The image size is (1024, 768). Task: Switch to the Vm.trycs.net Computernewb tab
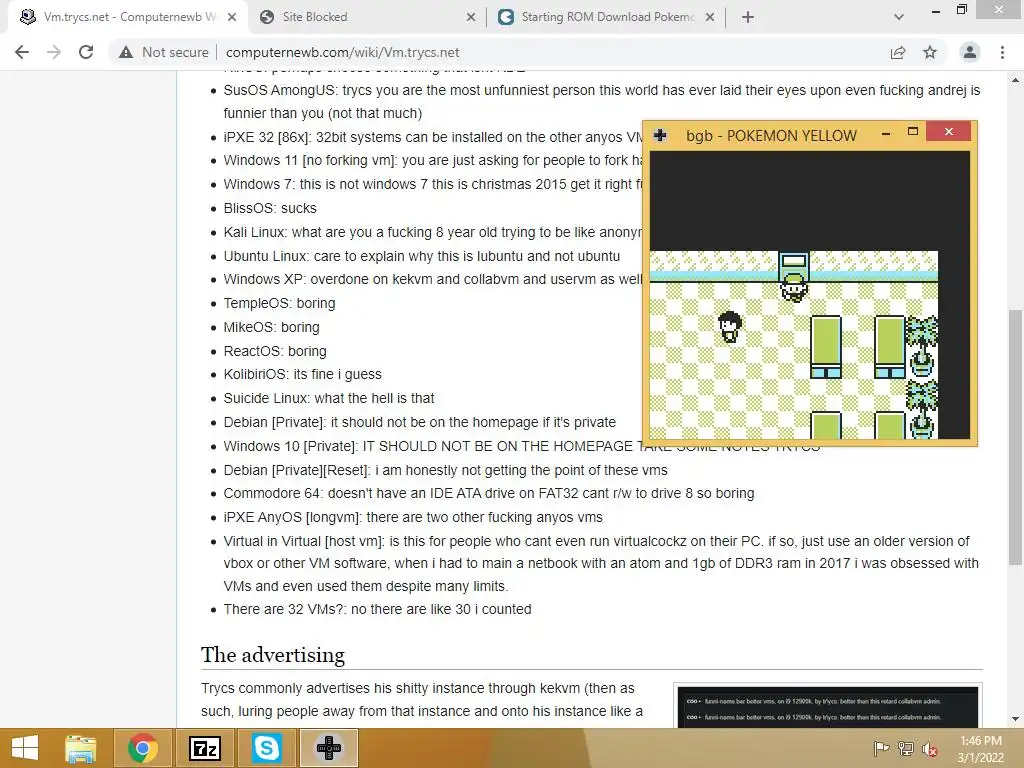tap(127, 17)
